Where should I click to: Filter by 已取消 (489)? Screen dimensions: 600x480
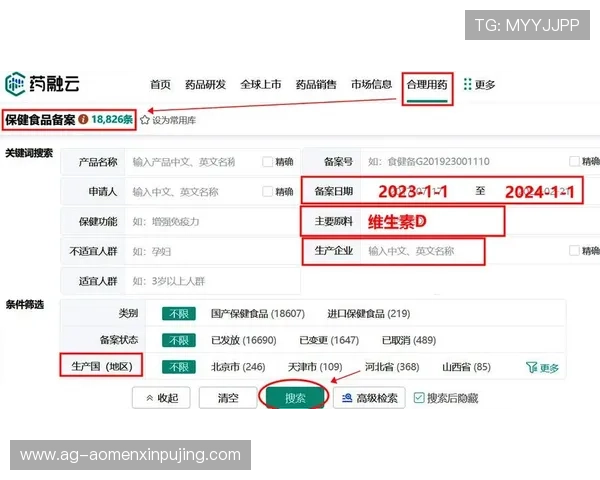point(409,340)
